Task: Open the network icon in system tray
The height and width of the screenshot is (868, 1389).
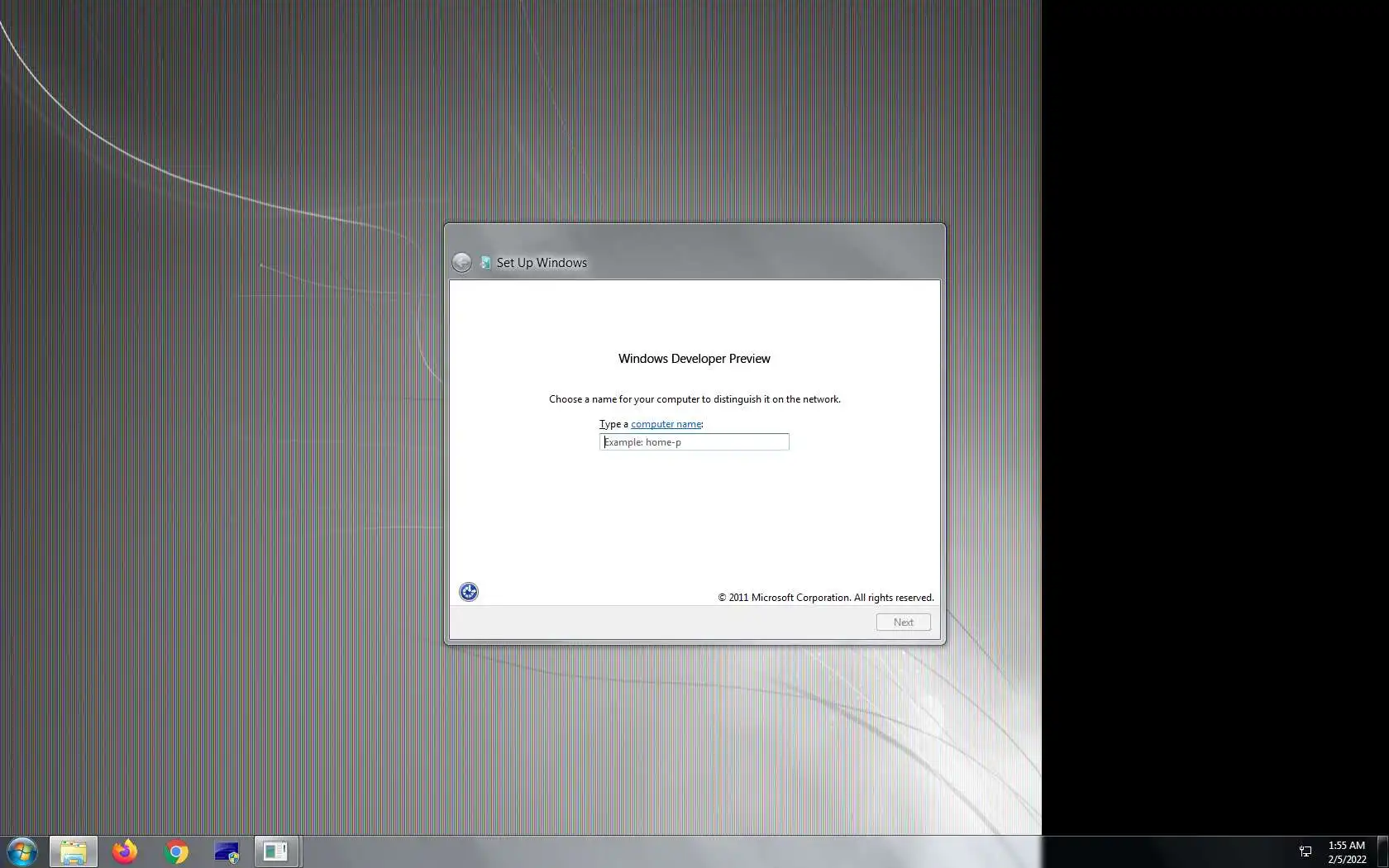Action: 1305,851
